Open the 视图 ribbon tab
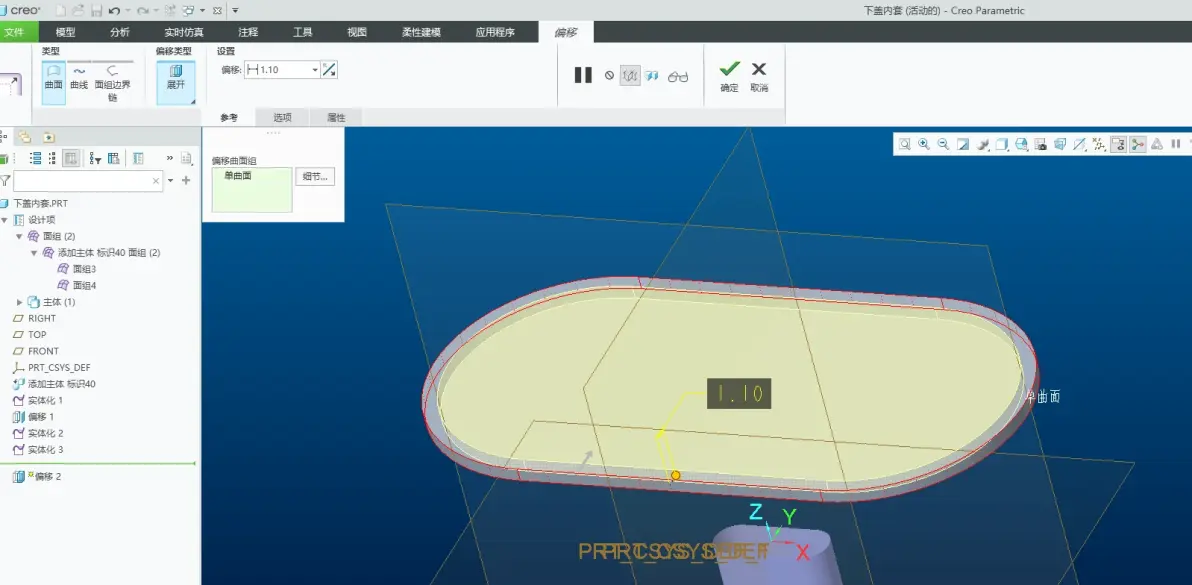1192x585 pixels. click(357, 32)
